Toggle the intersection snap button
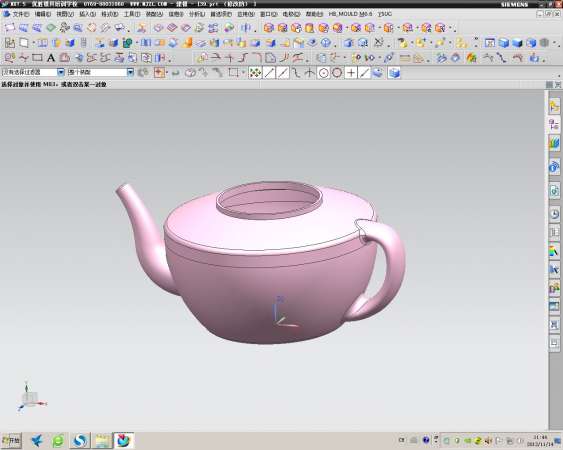The height and width of the screenshot is (450, 563). [x=310, y=73]
